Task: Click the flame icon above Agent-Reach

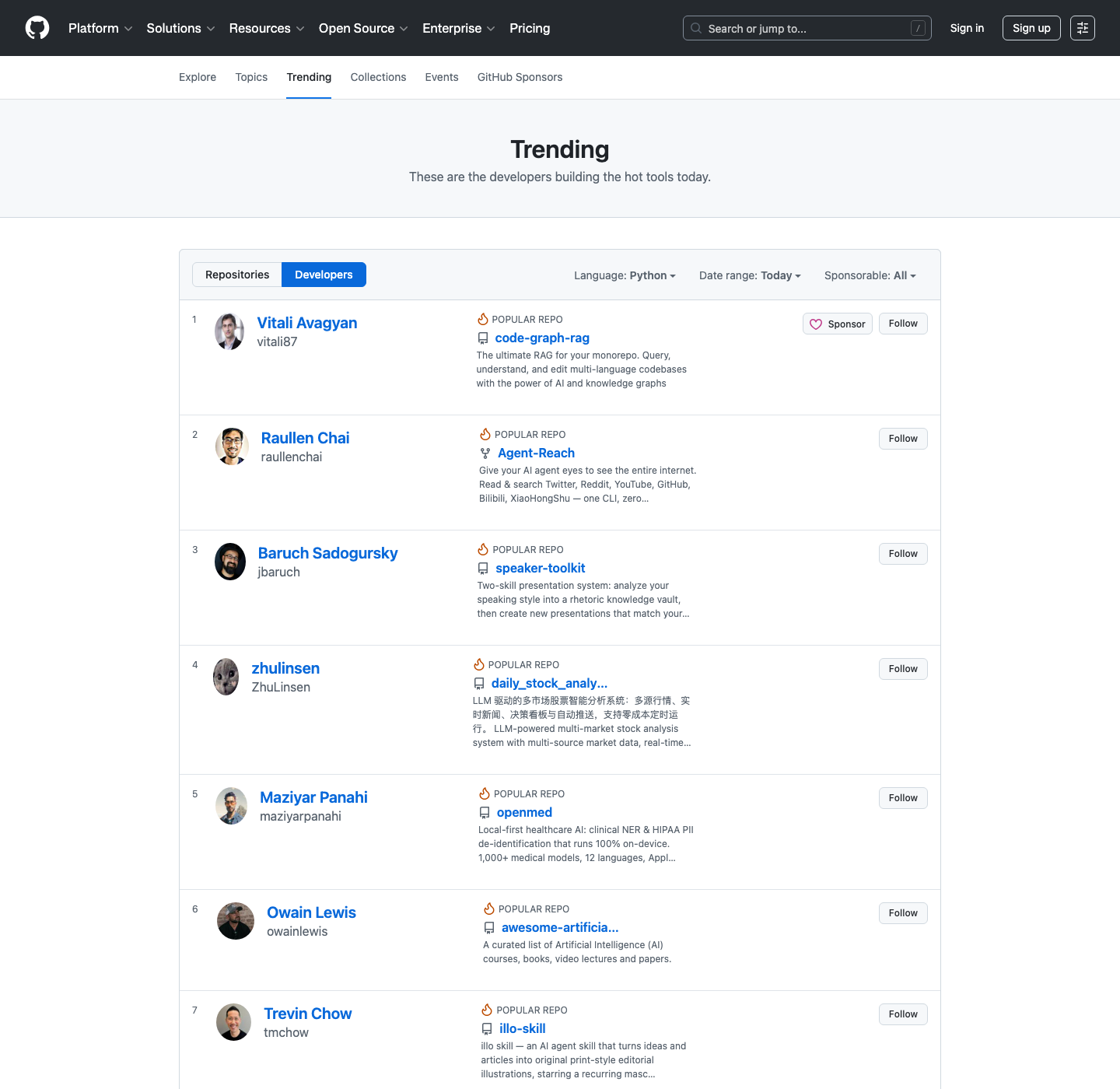Action: point(485,434)
